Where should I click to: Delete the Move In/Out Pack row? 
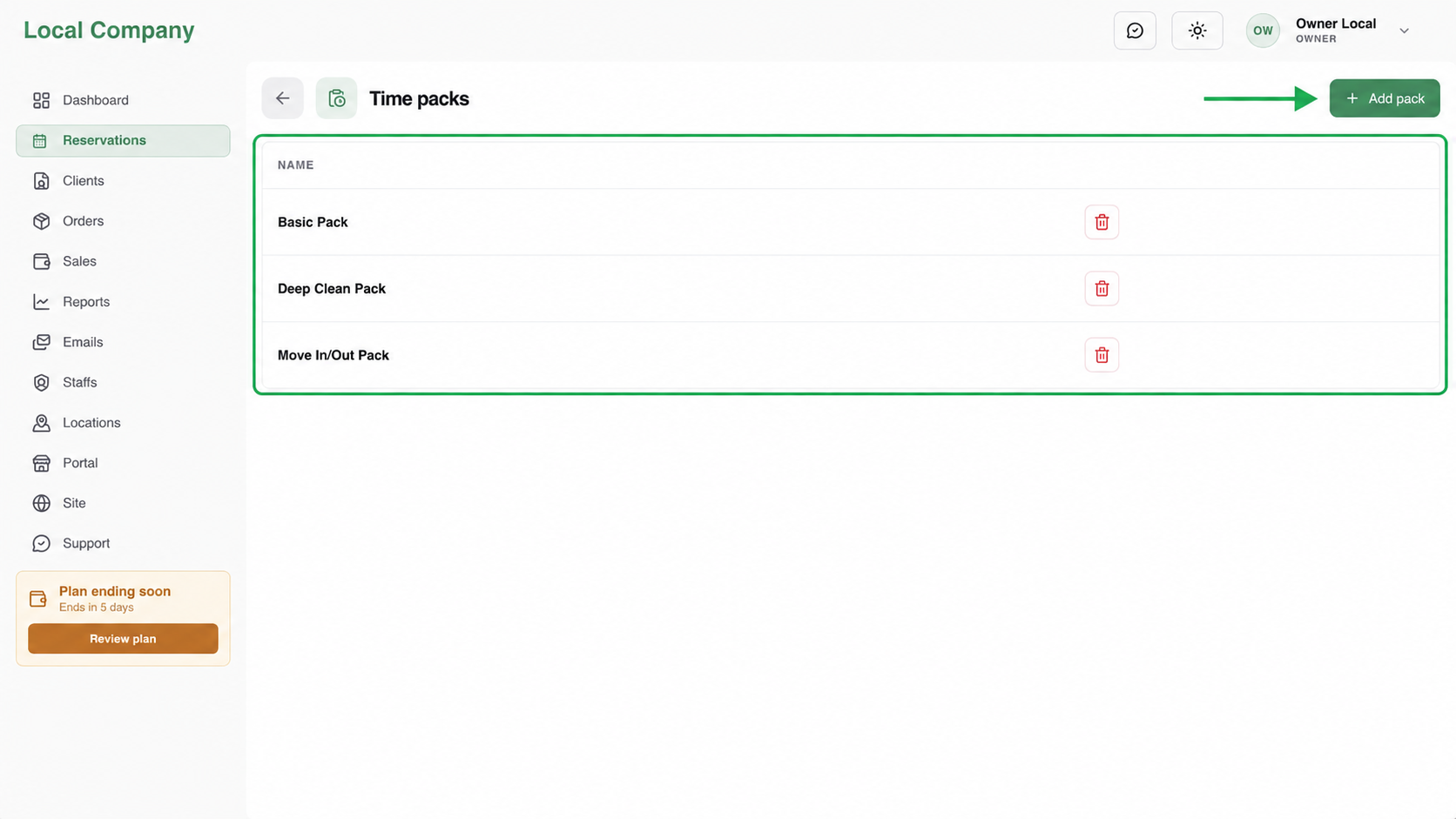(1102, 355)
